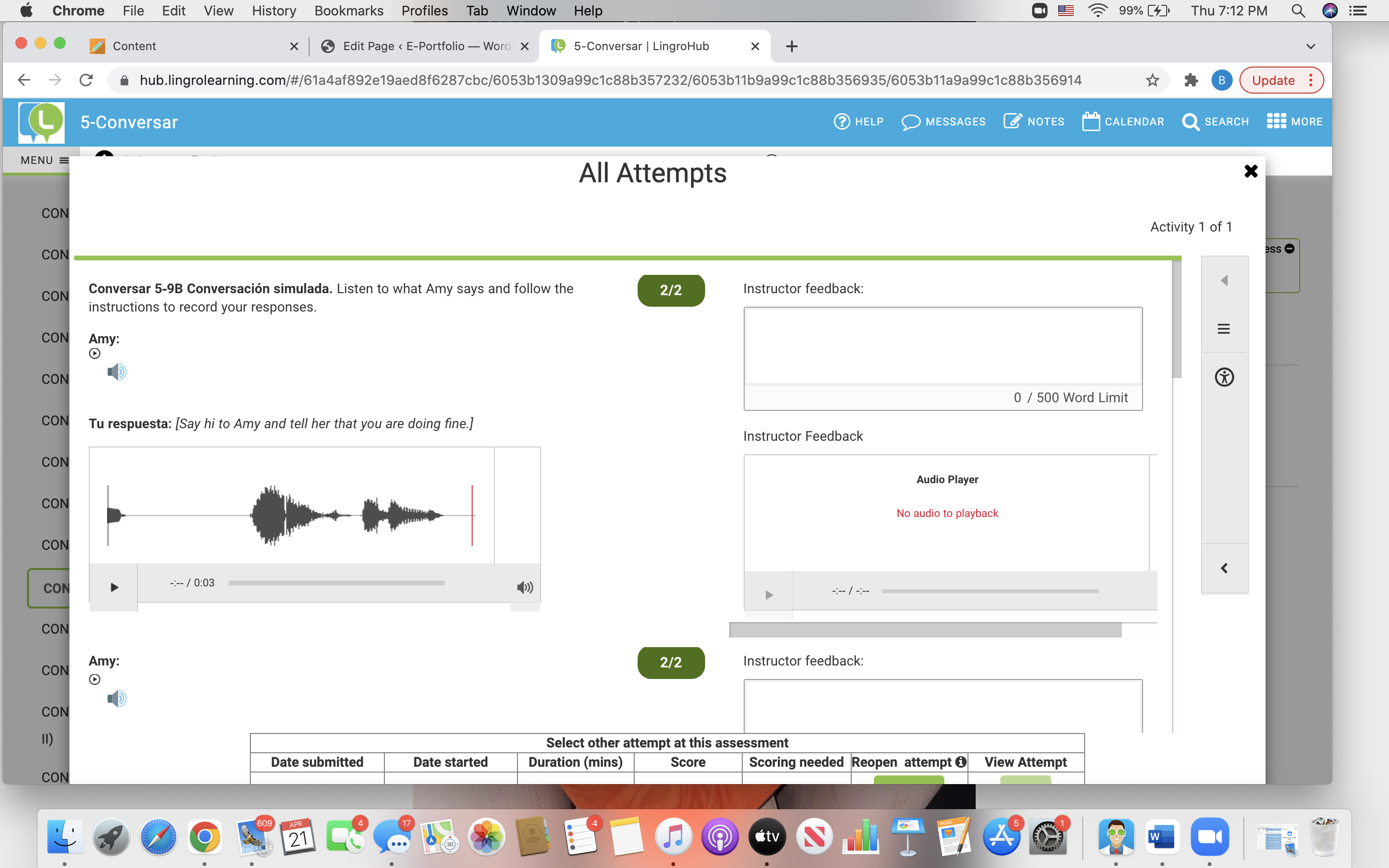Viewport: 1389px width, 868px height.
Task: Open Messages in the LingroHub header
Action: (943, 122)
